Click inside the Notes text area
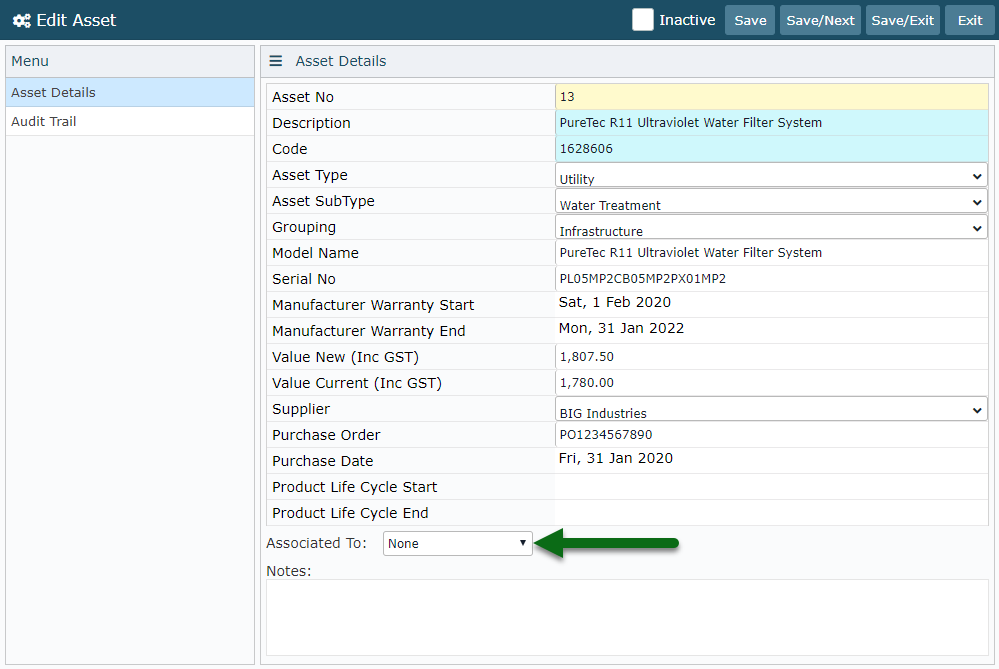The height and width of the screenshot is (669, 999). pyautogui.click(x=627, y=617)
